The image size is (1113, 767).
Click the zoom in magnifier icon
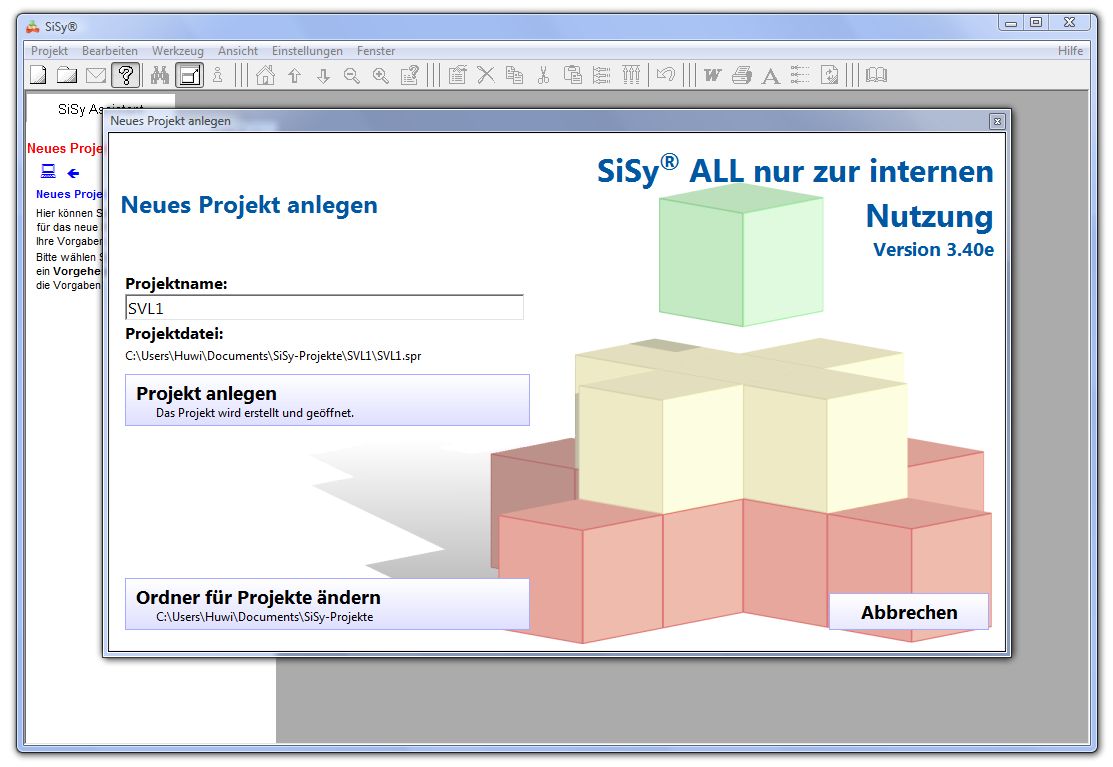381,75
